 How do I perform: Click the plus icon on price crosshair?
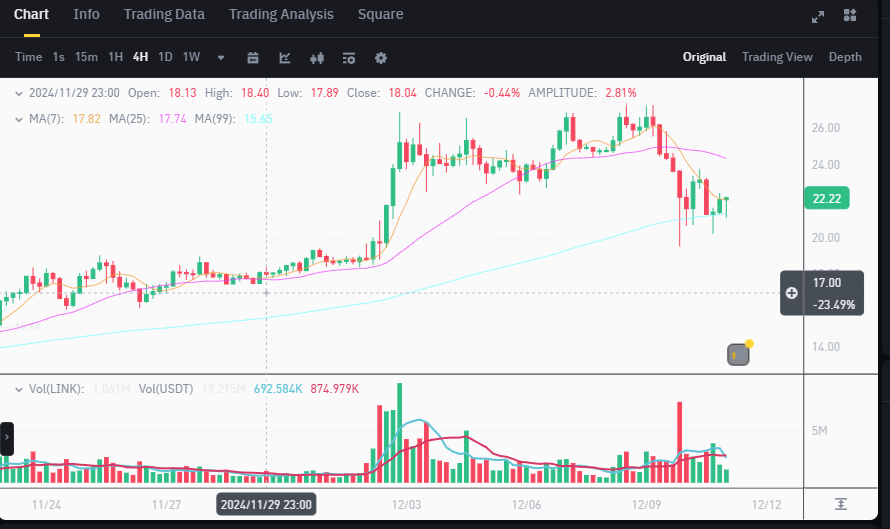791,293
